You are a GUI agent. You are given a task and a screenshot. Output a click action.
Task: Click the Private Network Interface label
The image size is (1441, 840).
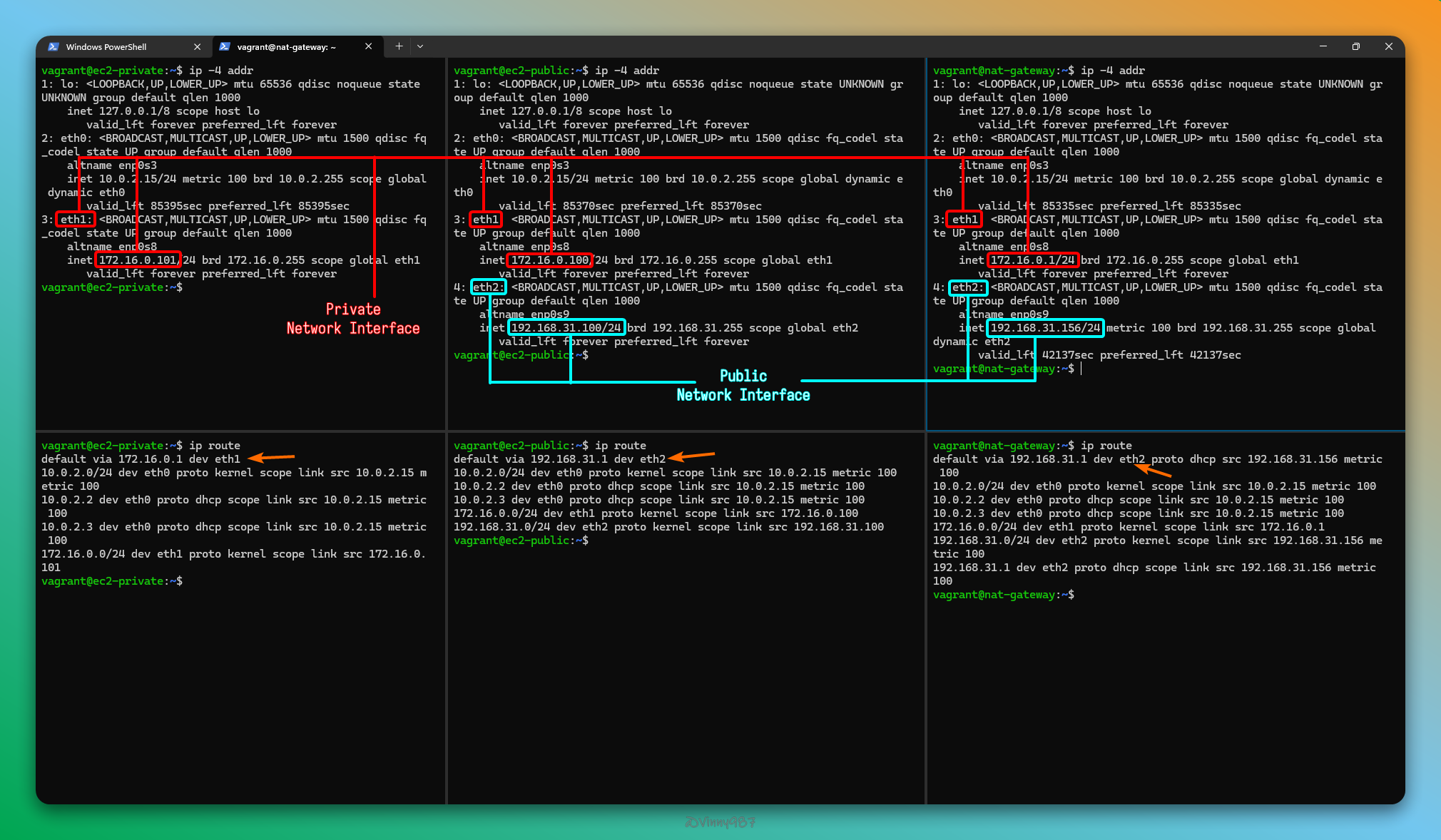click(353, 319)
